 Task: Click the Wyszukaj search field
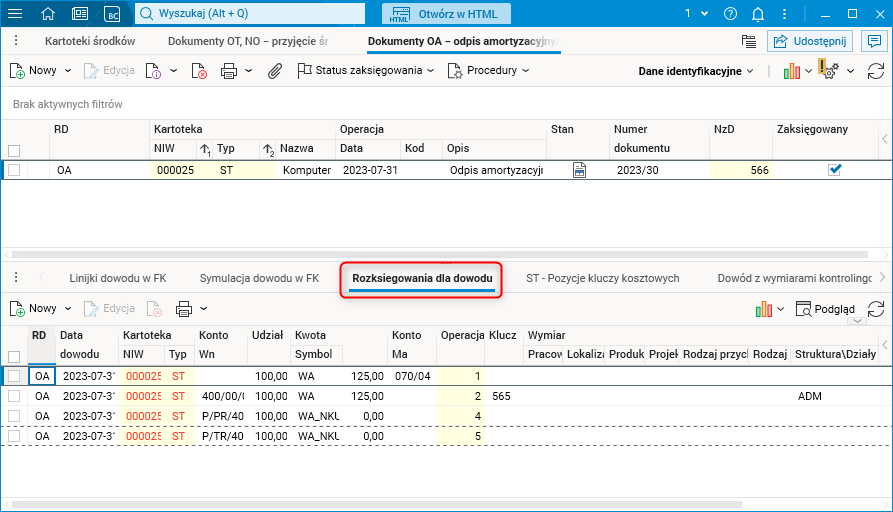click(250, 14)
